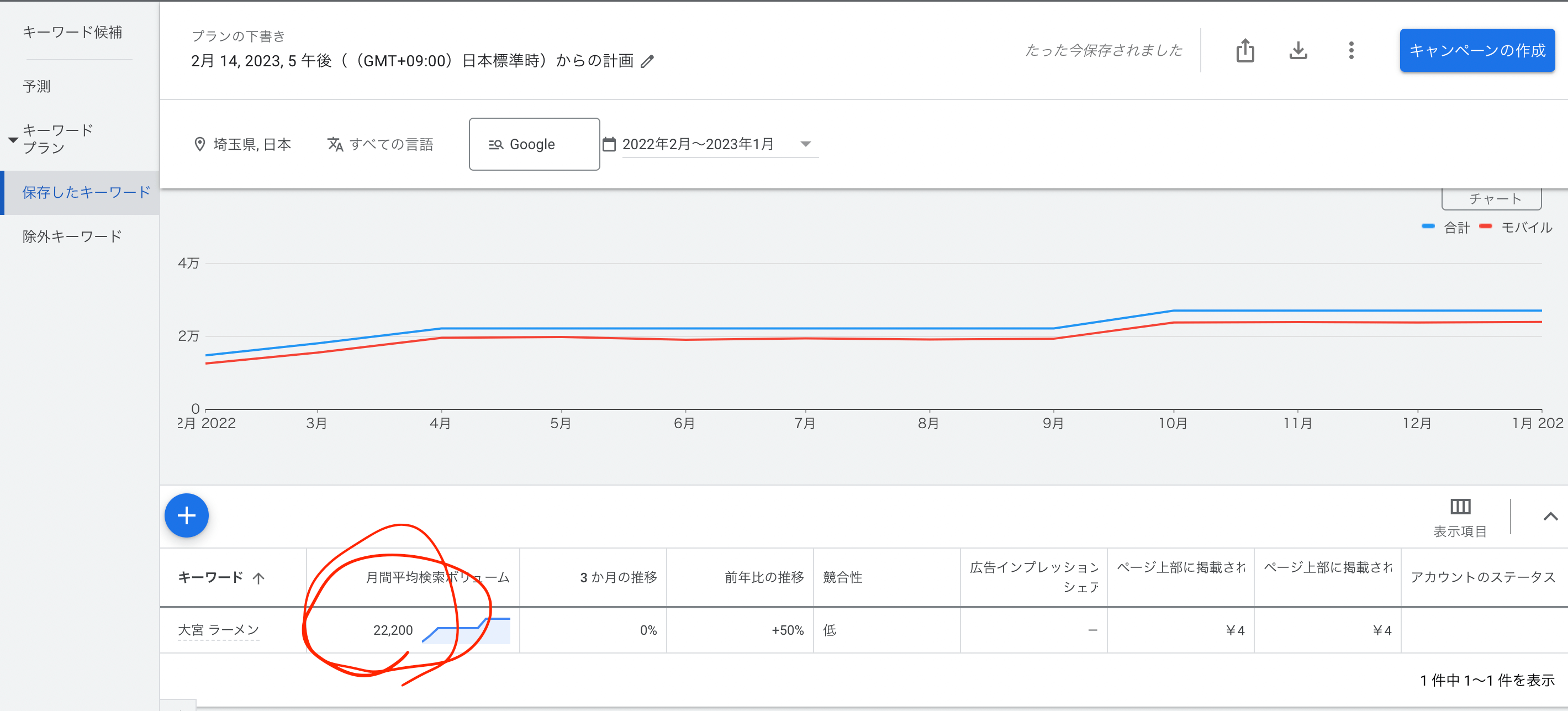The height and width of the screenshot is (711, 1568).
Task: Click the 大宮 ラーメン keyword link
Action: pos(218,630)
